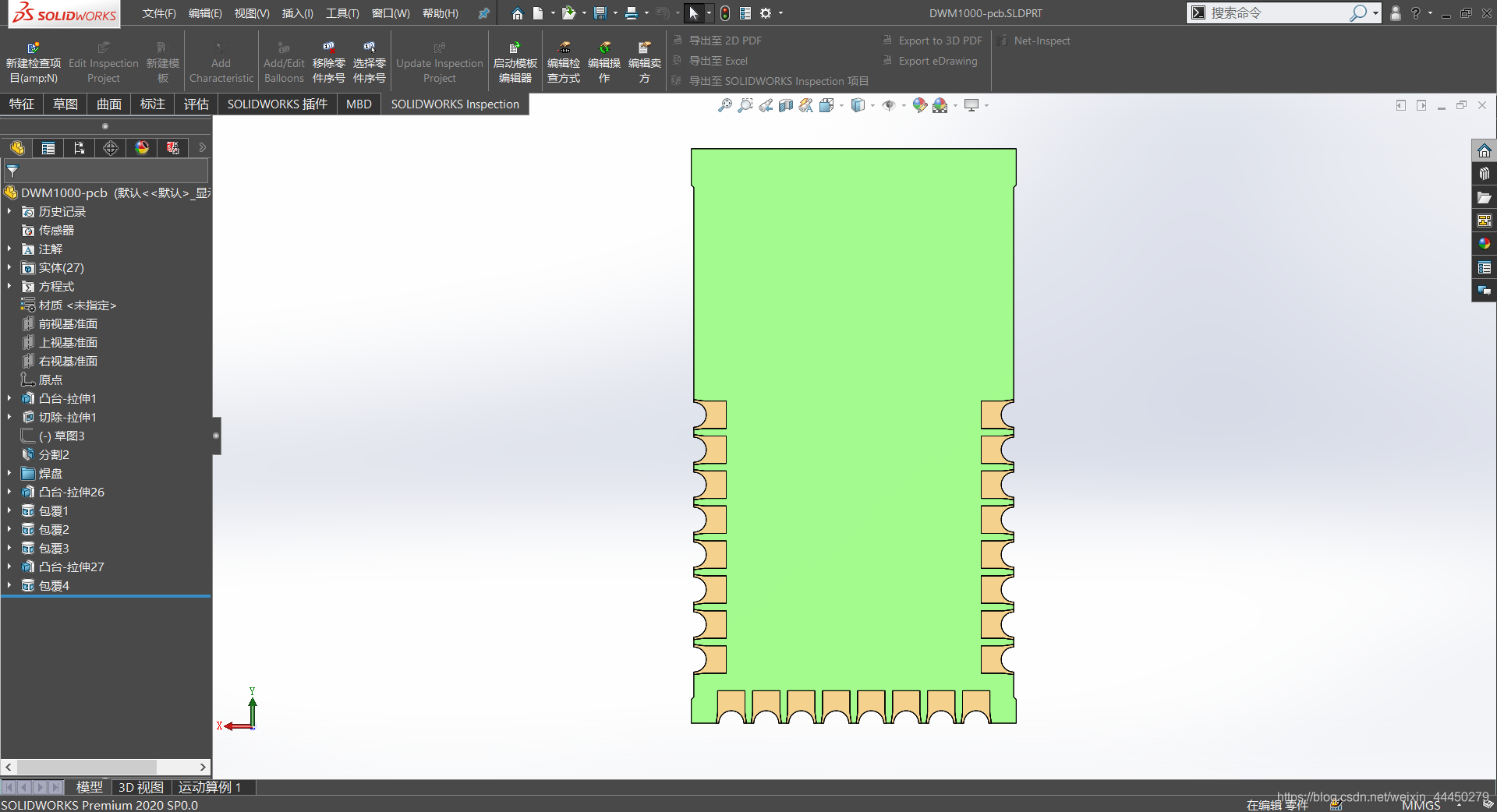
Task: Click the File Properties list icon
Action: [x=745, y=13]
